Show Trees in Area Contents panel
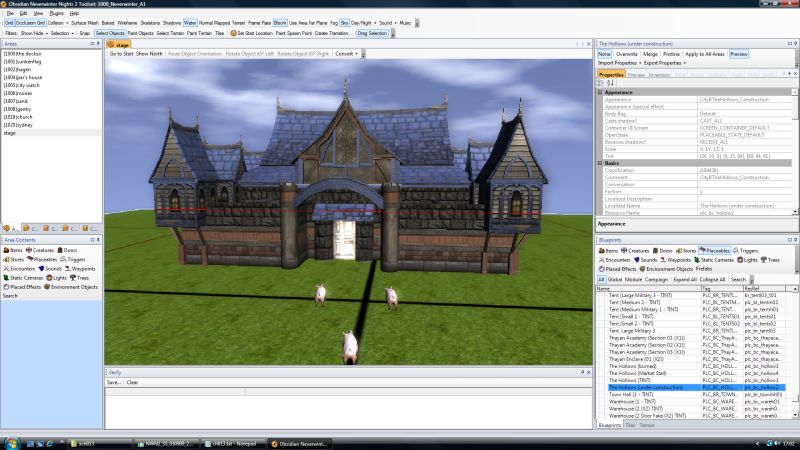Viewport: 800px width, 450px height. pos(79,278)
